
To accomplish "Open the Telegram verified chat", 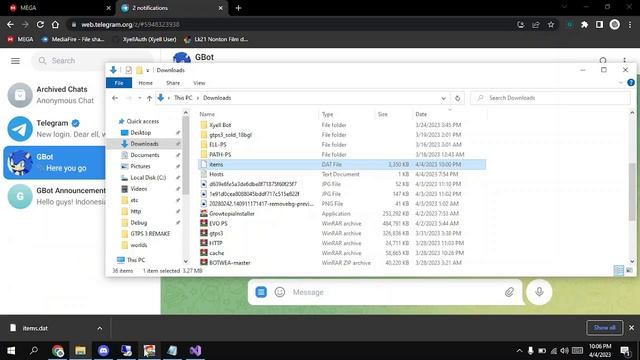I will [55, 129].
